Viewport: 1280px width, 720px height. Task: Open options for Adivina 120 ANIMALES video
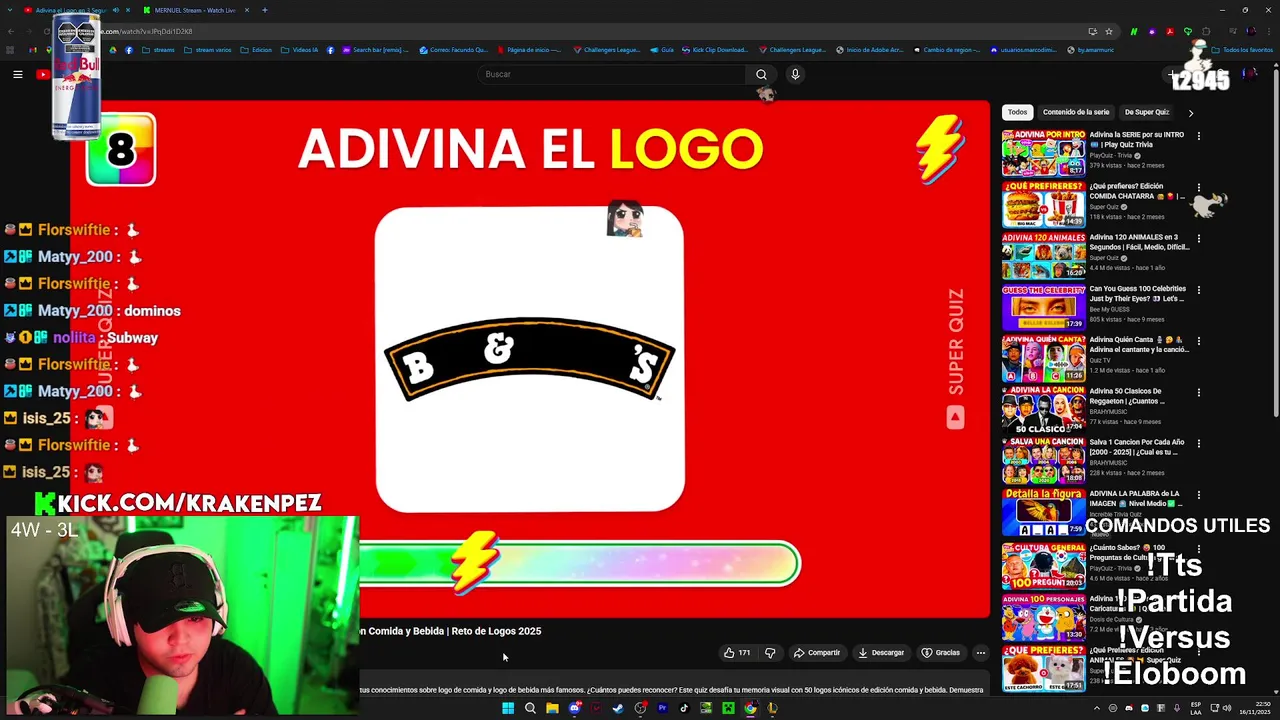tap(1199, 238)
